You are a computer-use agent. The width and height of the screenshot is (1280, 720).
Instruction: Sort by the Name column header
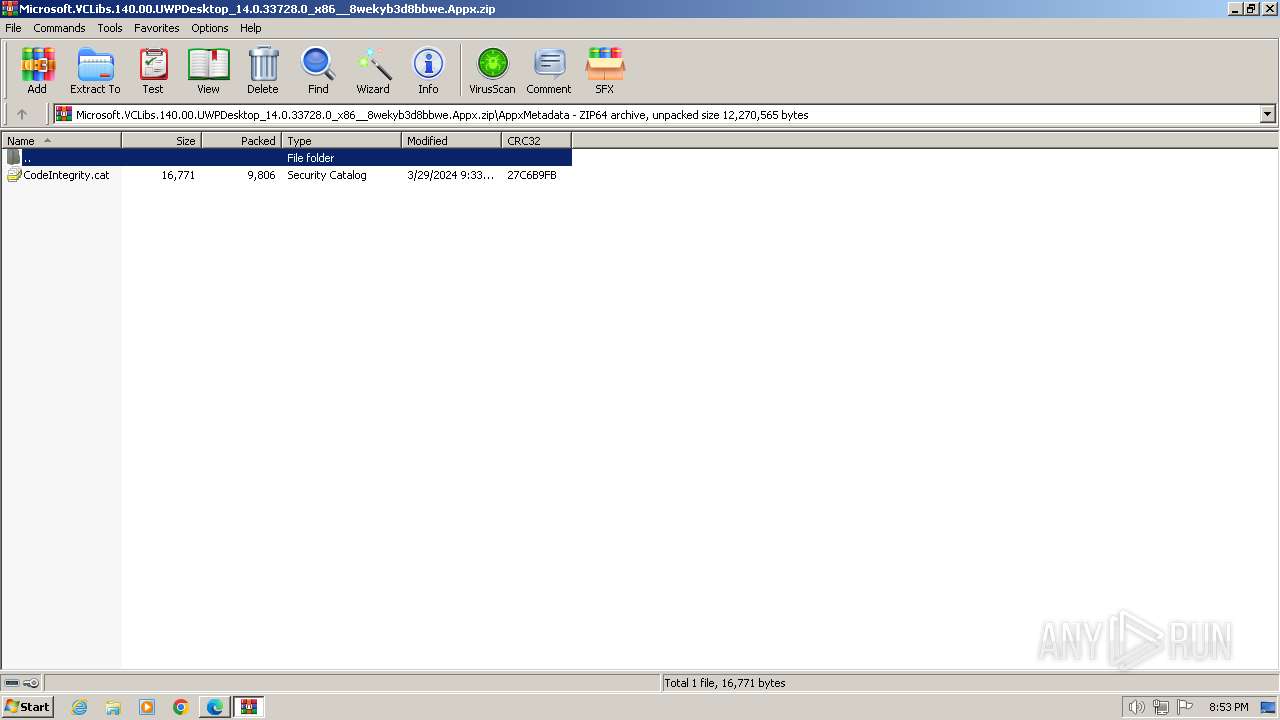pyautogui.click(x=61, y=141)
